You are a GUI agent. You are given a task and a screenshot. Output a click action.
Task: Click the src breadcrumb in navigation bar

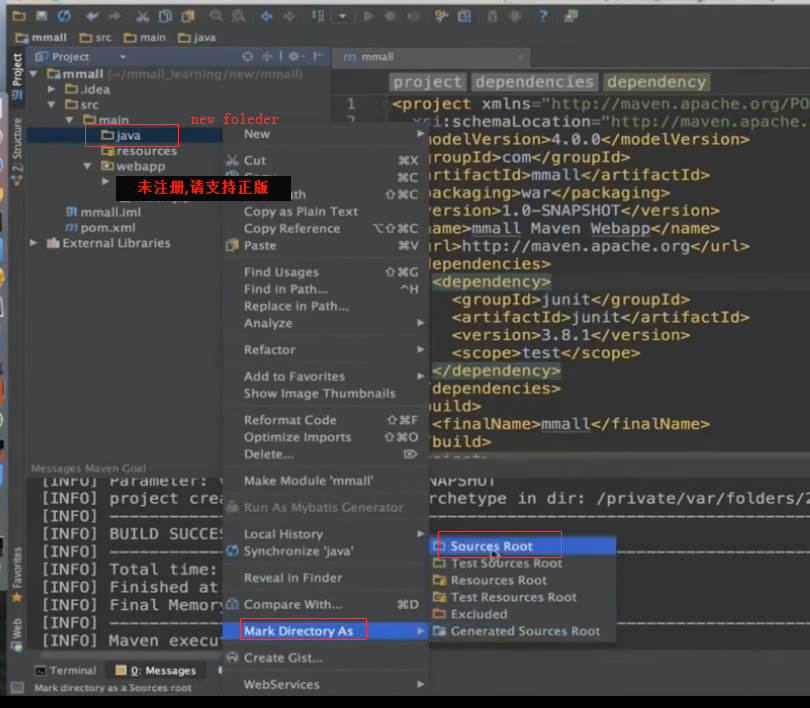coord(96,38)
